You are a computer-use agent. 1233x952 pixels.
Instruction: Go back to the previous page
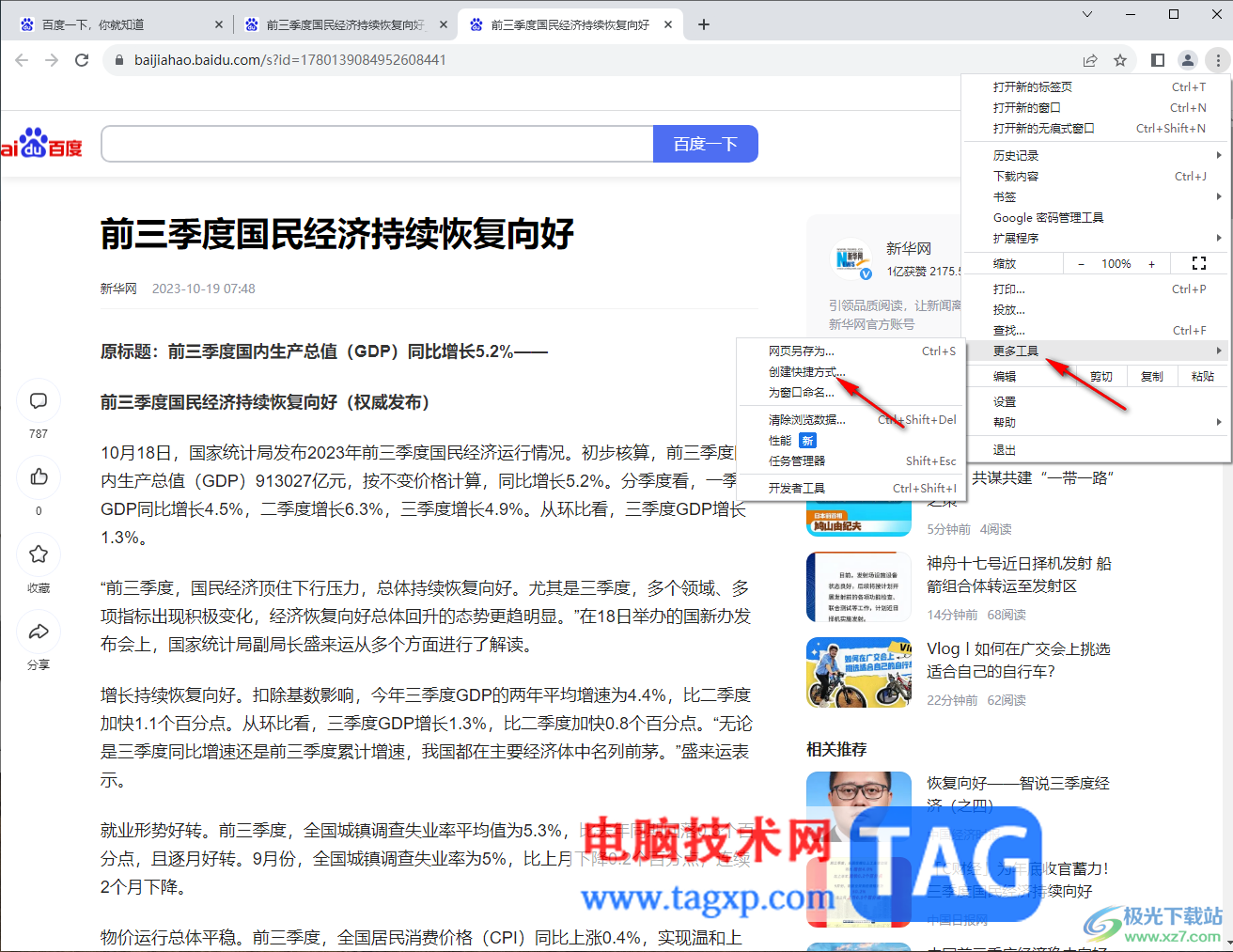22,60
